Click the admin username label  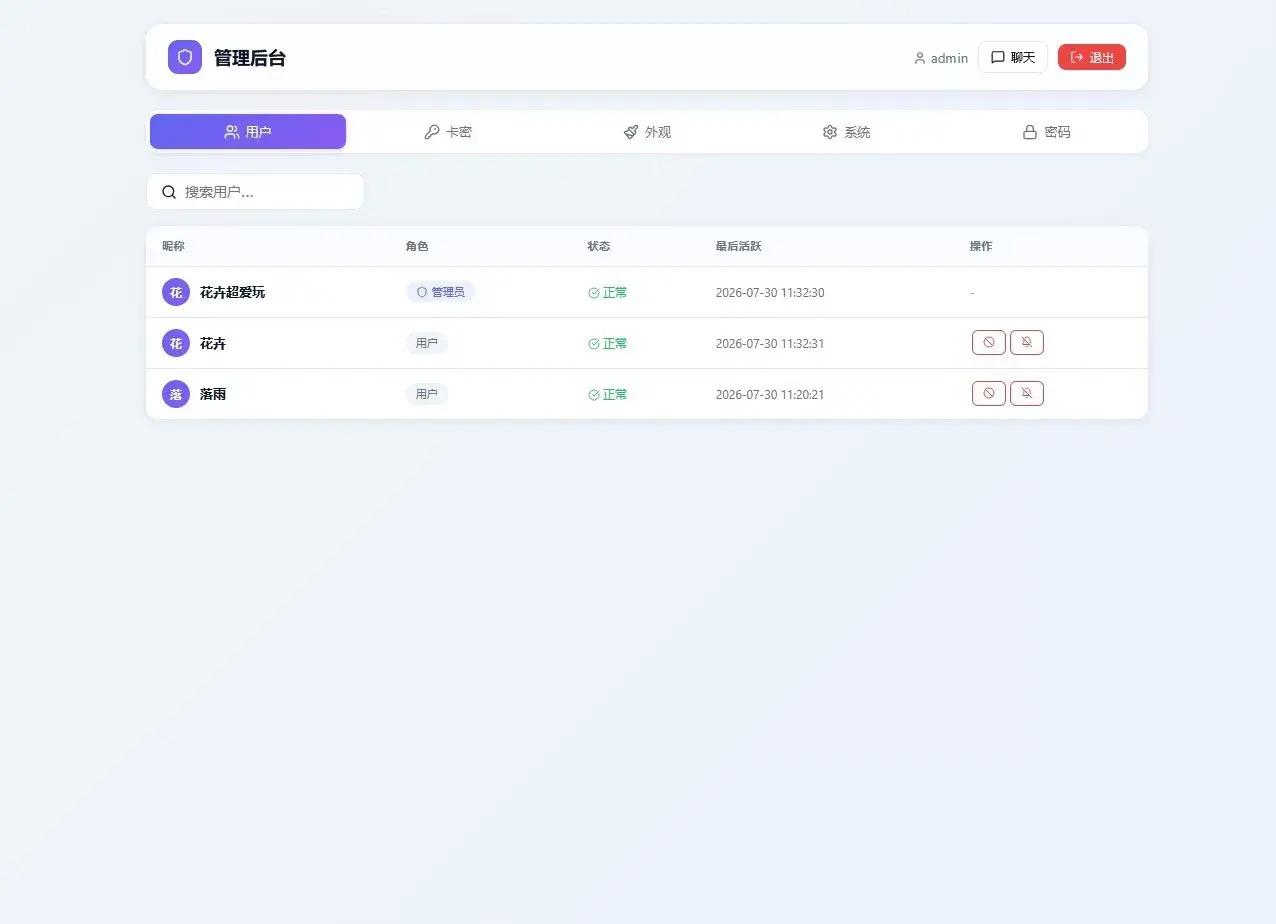949,58
